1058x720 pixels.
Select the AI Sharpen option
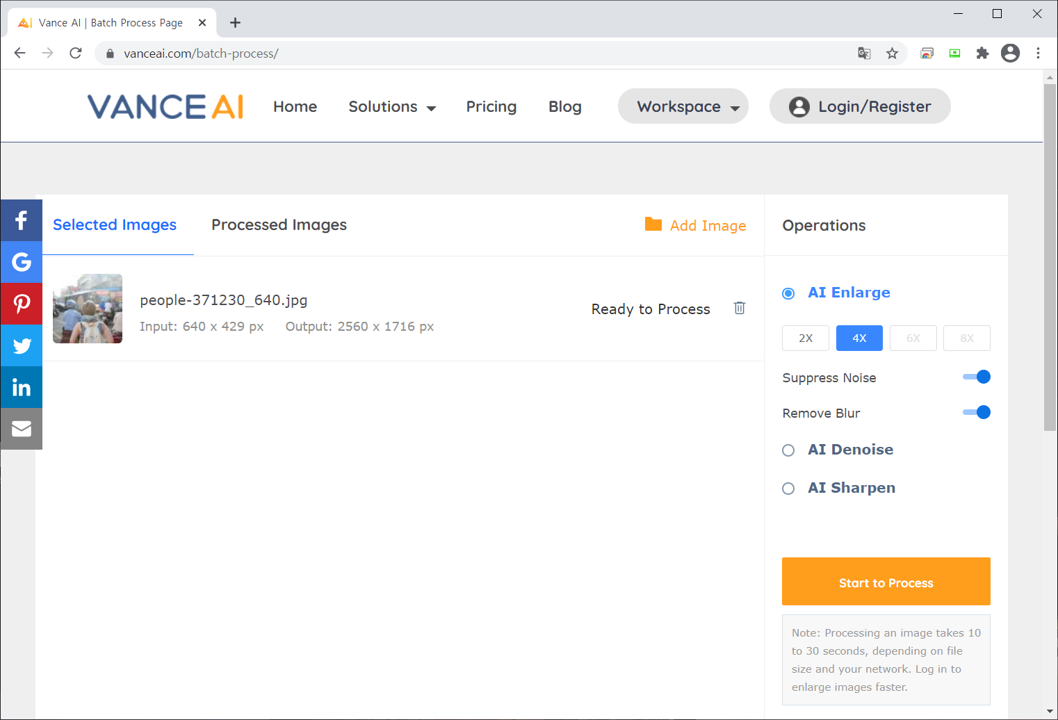click(x=788, y=489)
